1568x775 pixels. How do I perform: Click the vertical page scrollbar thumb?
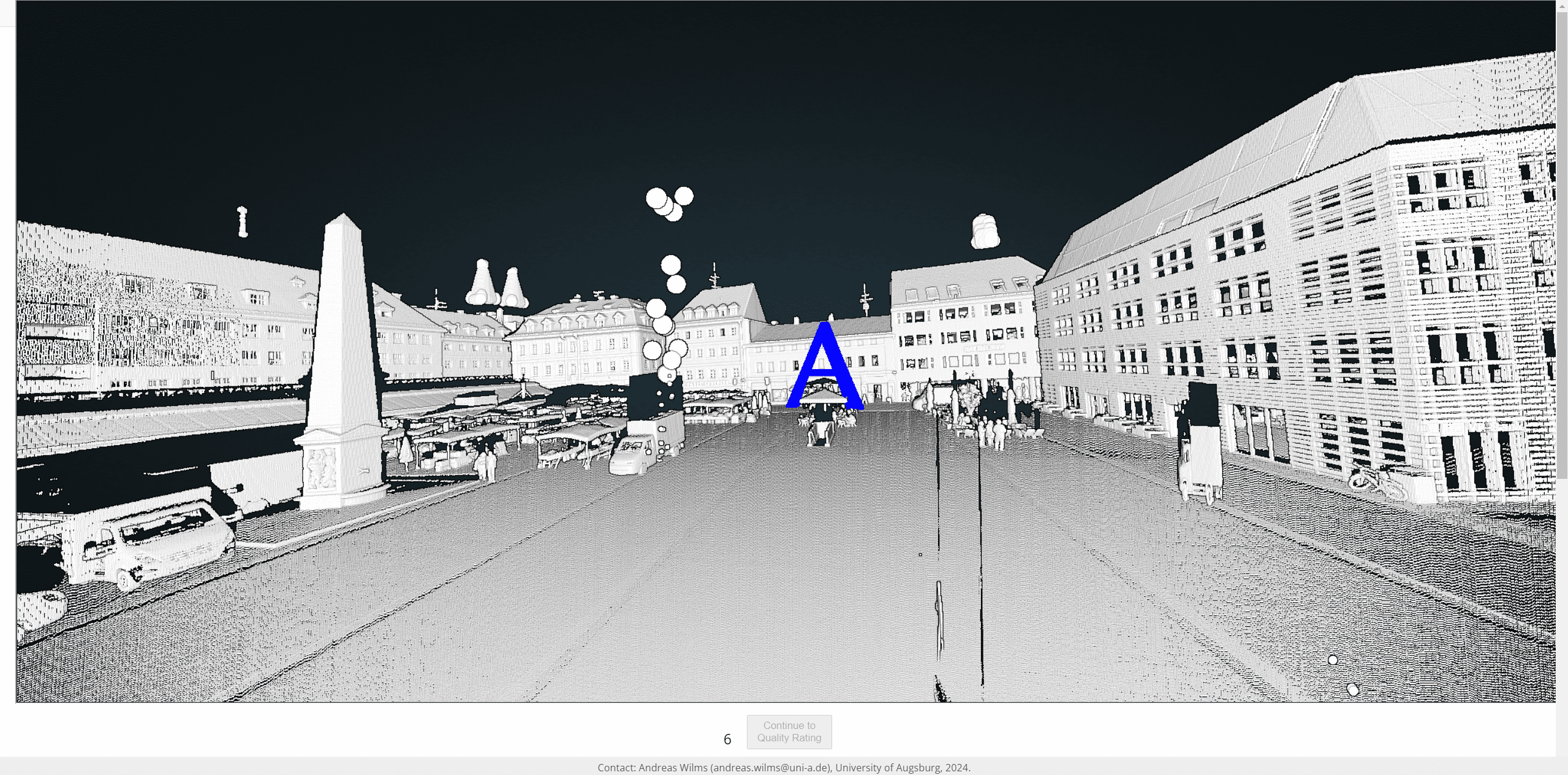(1562, 245)
